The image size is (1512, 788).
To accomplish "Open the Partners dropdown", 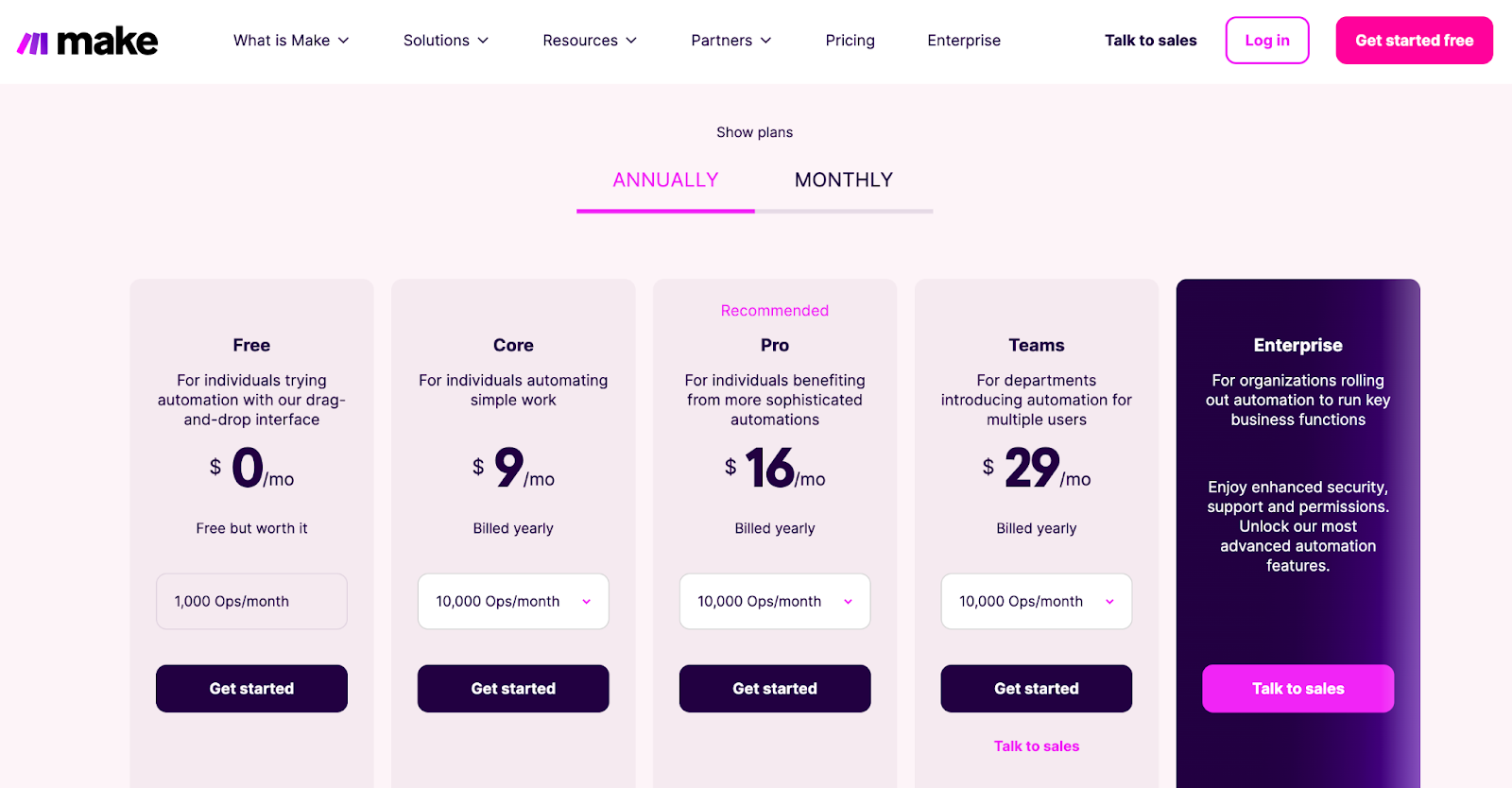I will tap(730, 41).
